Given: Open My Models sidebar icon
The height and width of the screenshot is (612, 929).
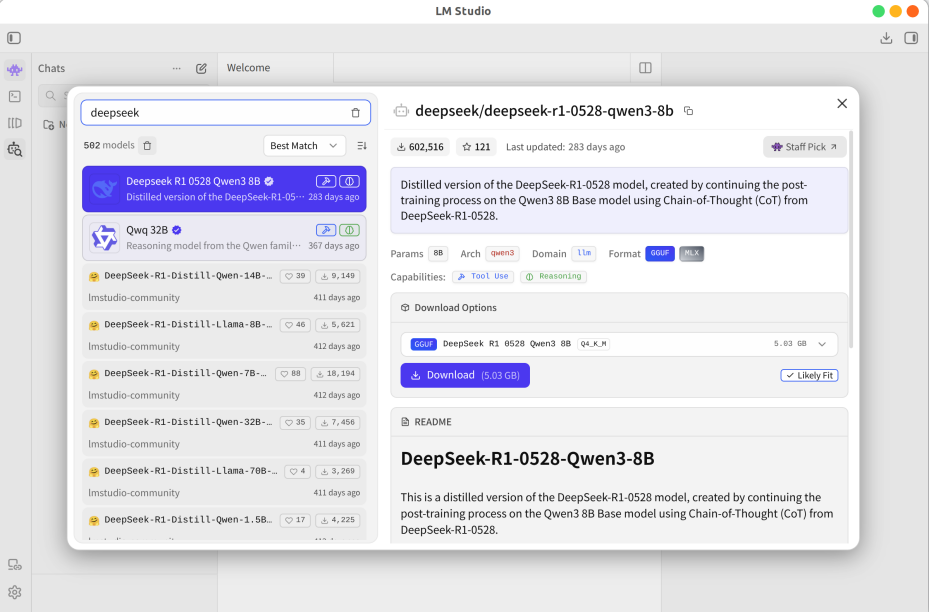Looking at the screenshot, I should pos(15,123).
